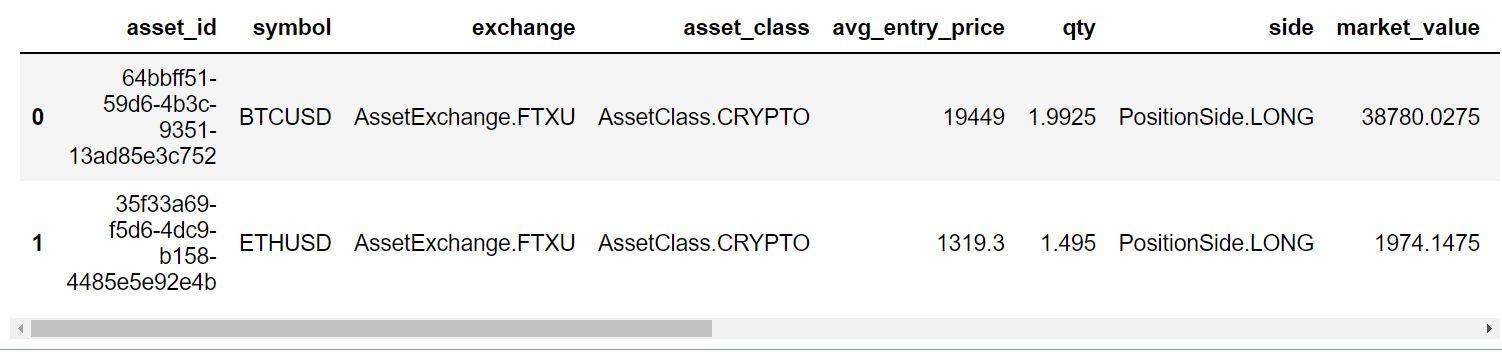The width and height of the screenshot is (1502, 361).
Task: Click the exchange column header
Action: point(524,28)
